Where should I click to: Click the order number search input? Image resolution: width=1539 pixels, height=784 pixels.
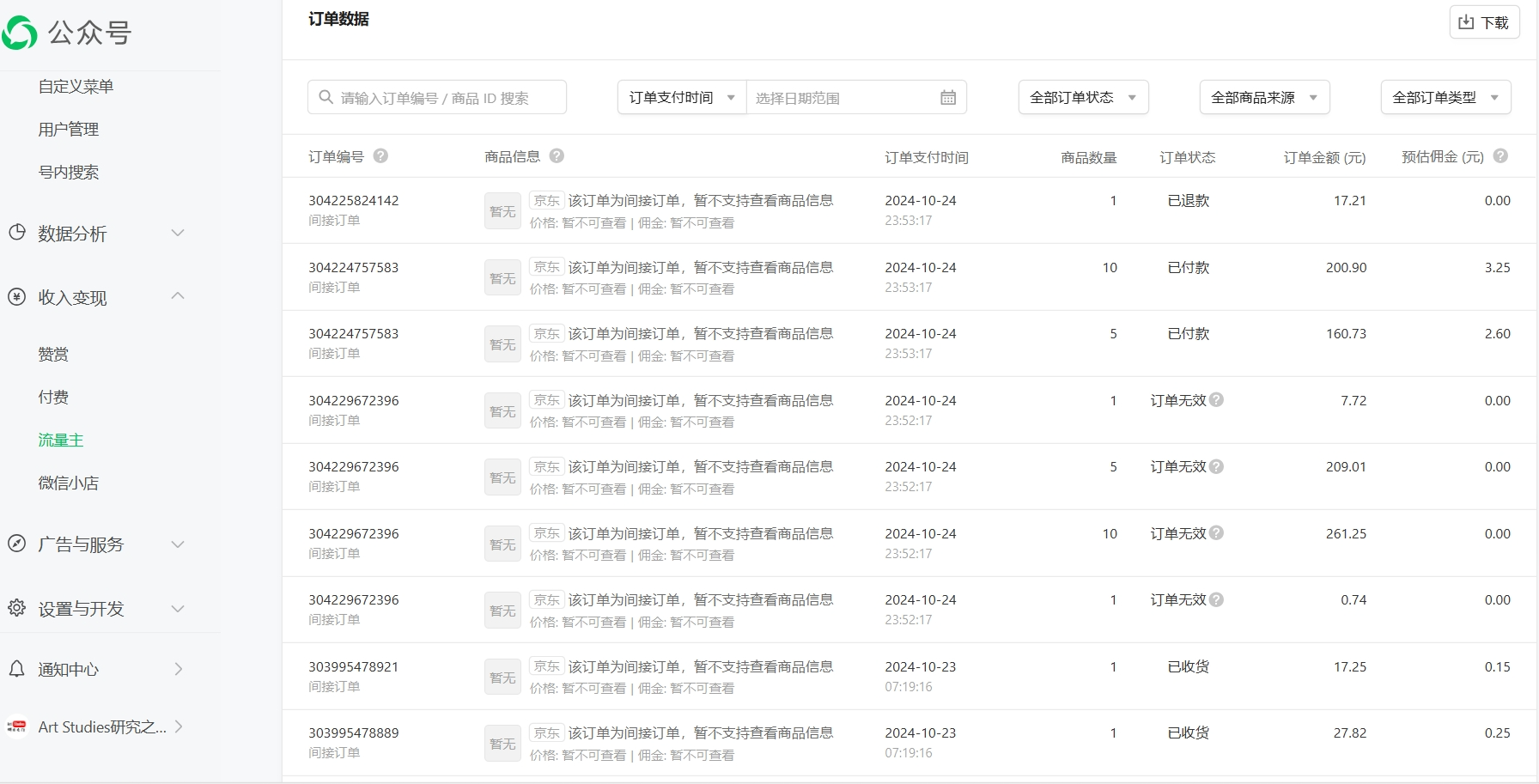pos(436,97)
